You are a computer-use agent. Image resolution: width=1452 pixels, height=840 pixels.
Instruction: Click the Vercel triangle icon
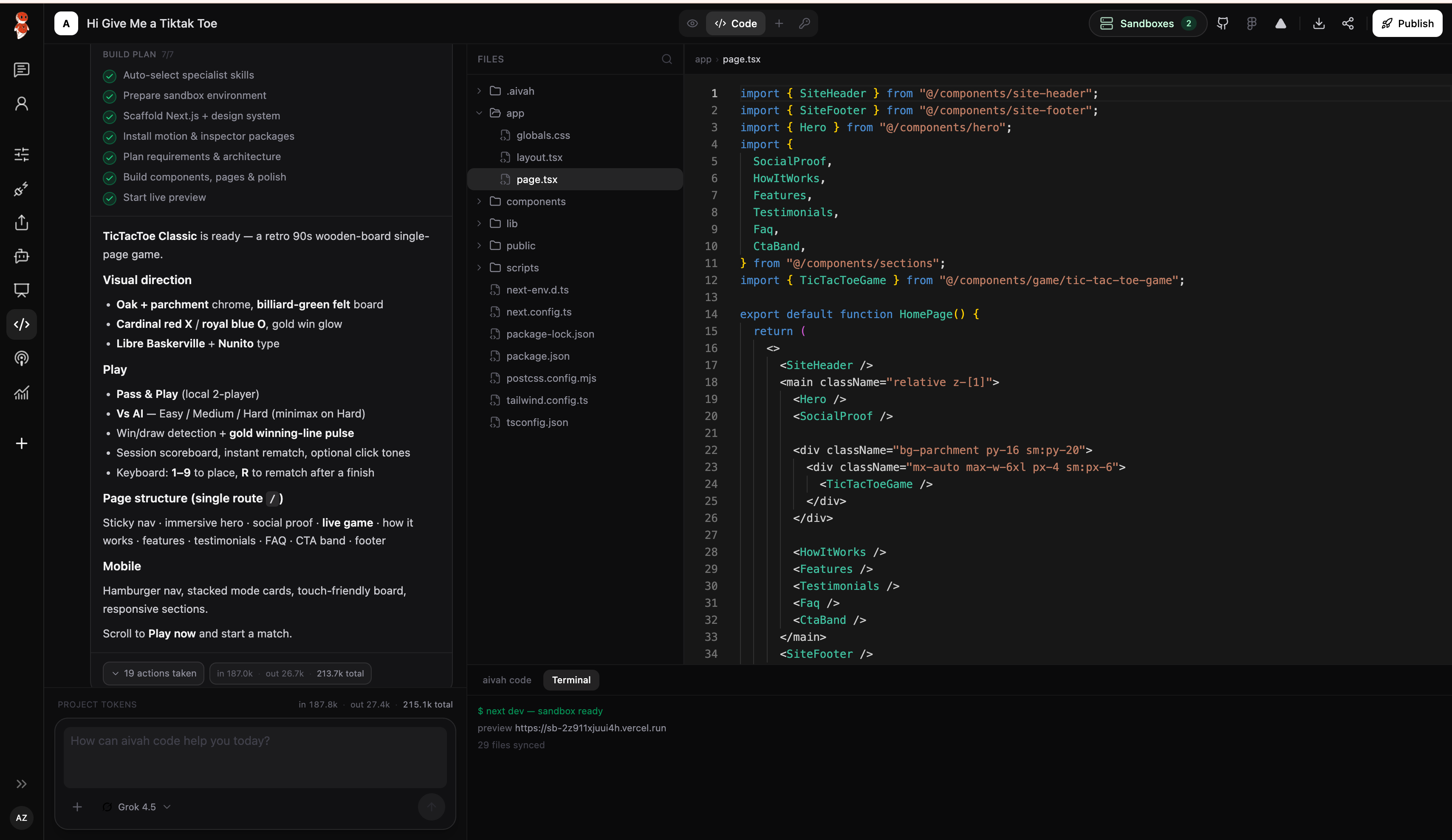click(1280, 24)
